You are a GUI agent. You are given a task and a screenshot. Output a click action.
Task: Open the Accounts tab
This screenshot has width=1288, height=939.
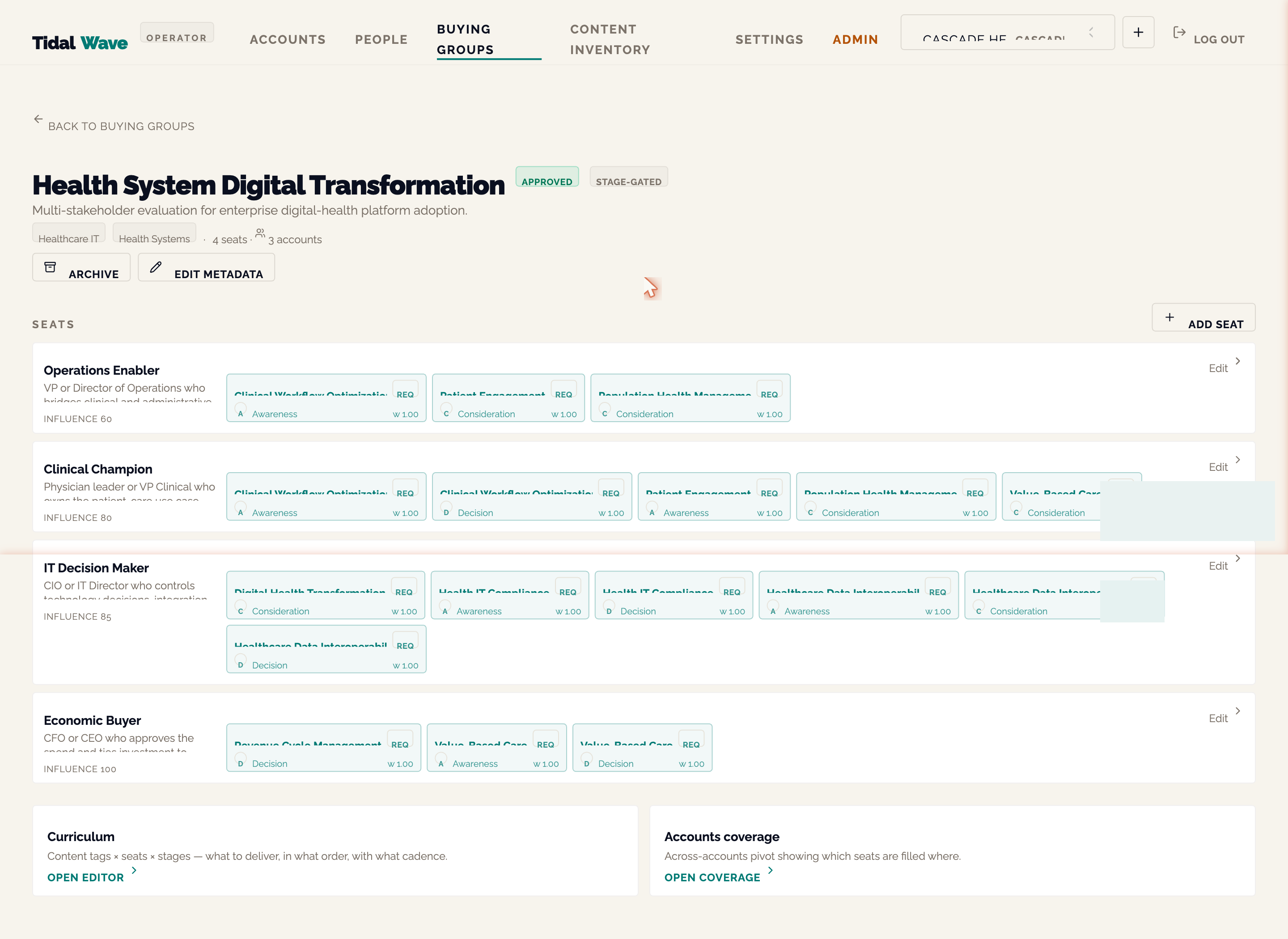(288, 40)
